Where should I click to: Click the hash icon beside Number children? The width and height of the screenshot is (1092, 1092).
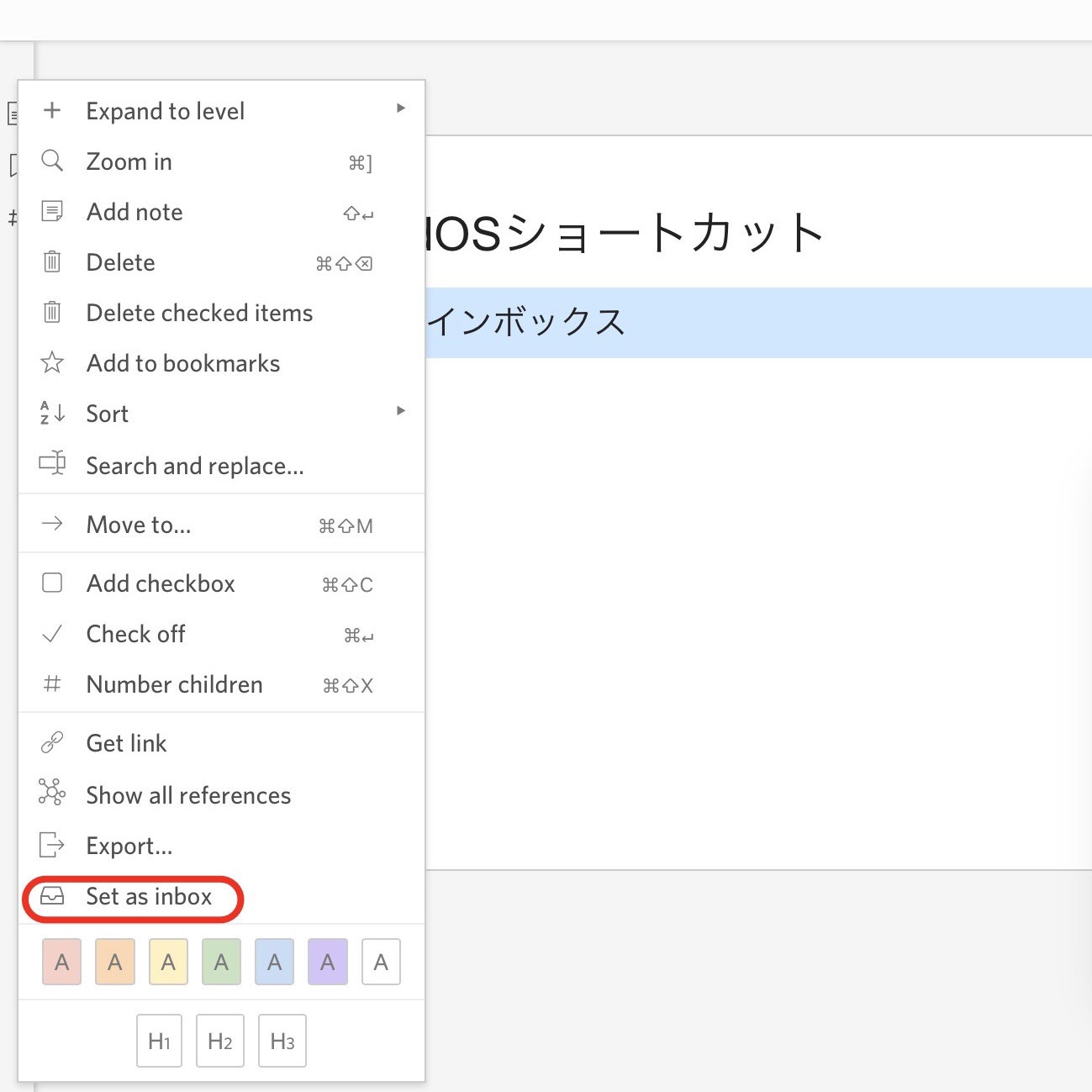[52, 684]
